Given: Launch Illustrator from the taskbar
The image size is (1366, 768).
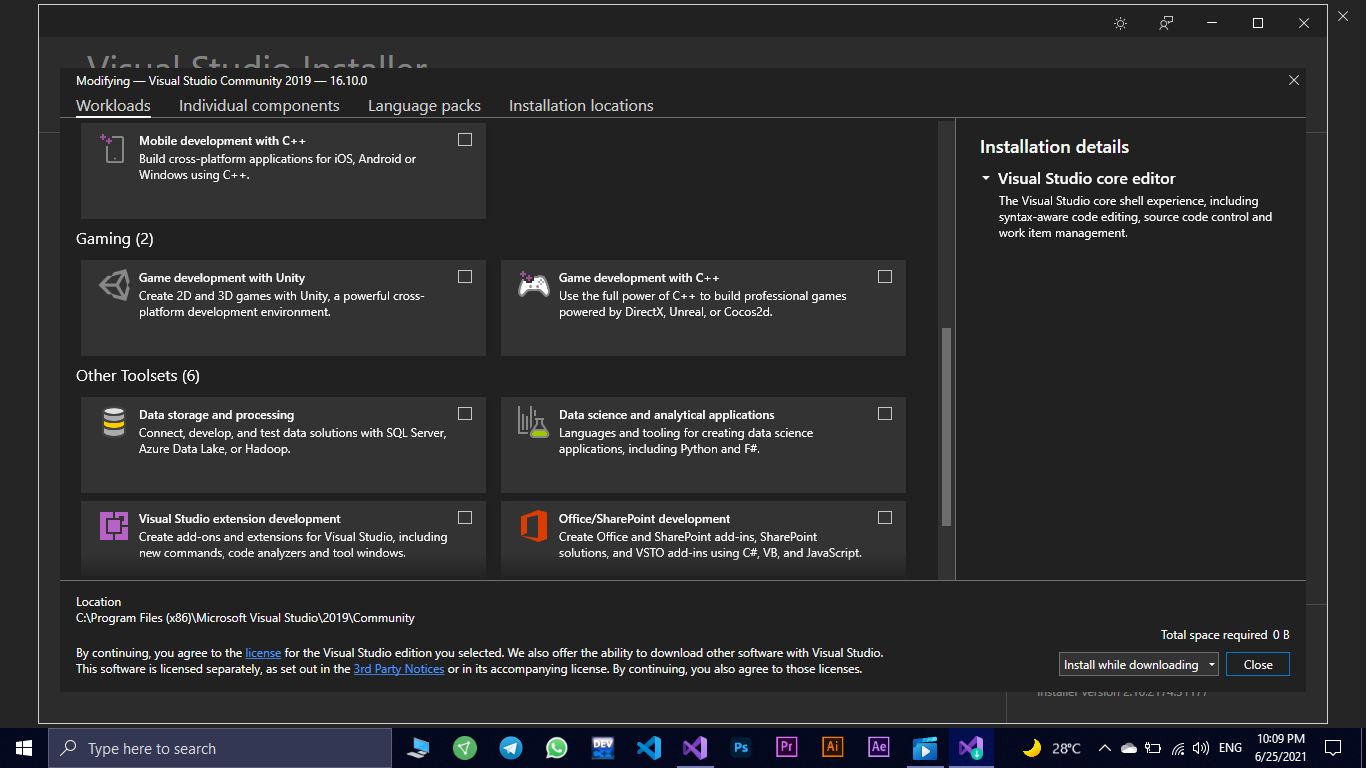Looking at the screenshot, I should (x=833, y=748).
